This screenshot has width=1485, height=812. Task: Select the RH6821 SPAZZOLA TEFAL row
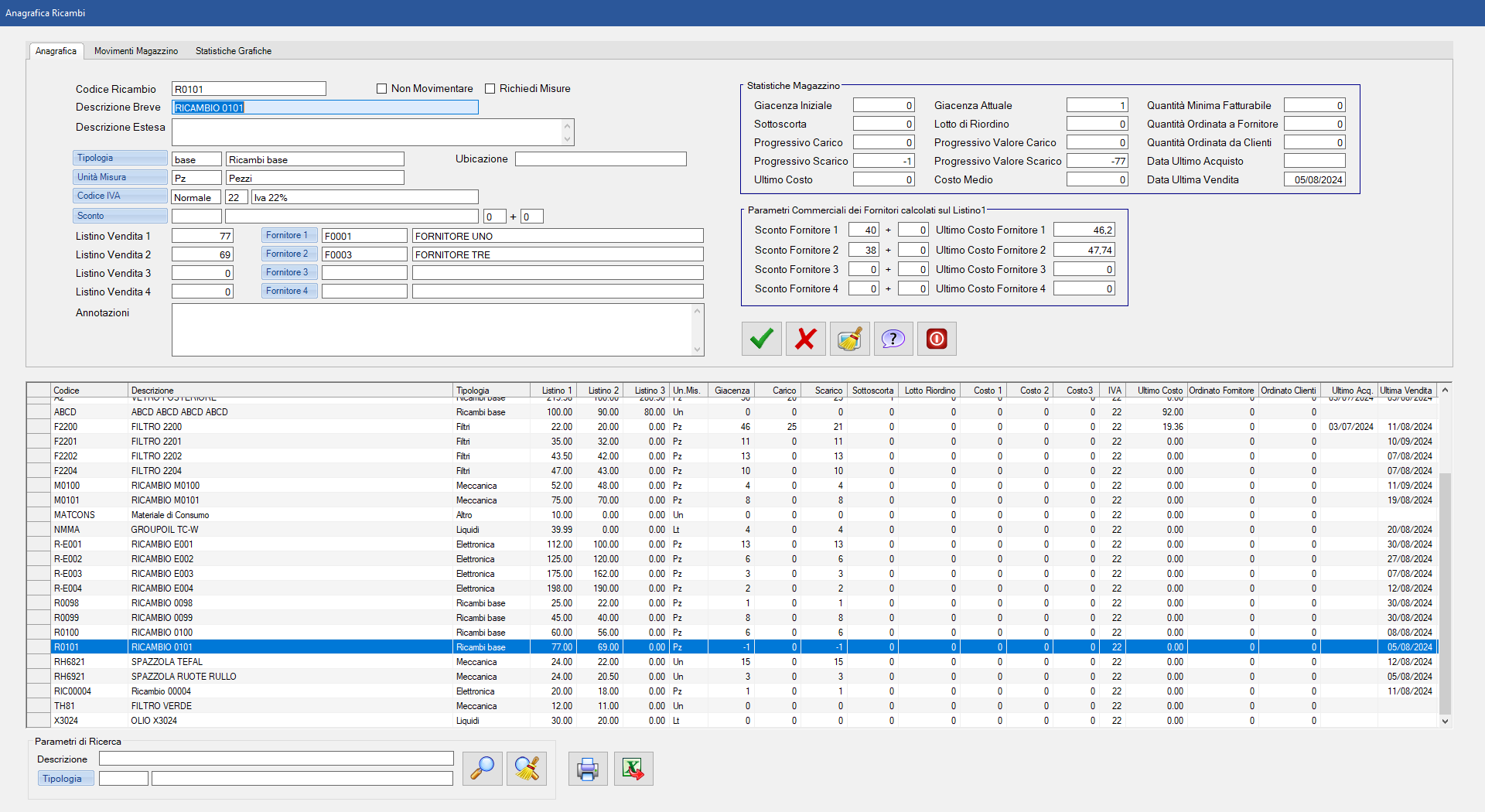pos(167,662)
